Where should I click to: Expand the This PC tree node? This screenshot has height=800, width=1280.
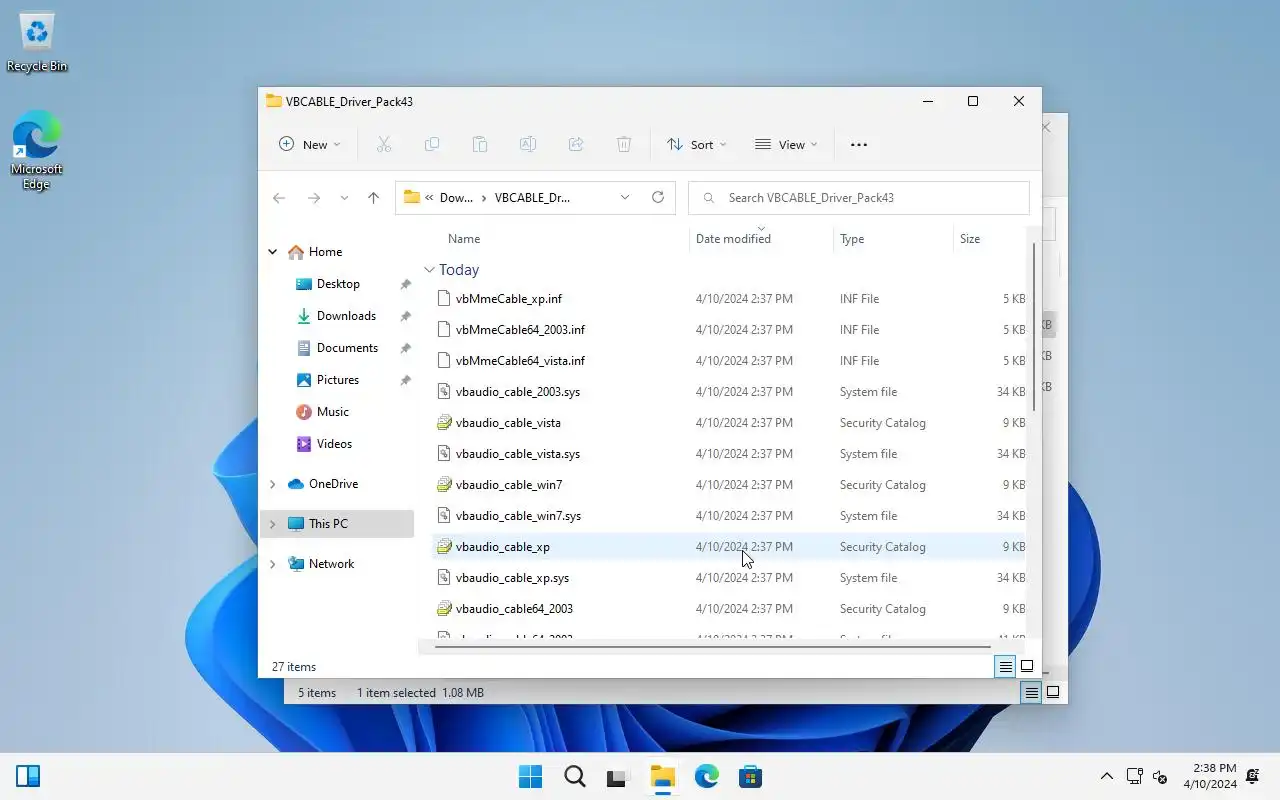pos(272,524)
